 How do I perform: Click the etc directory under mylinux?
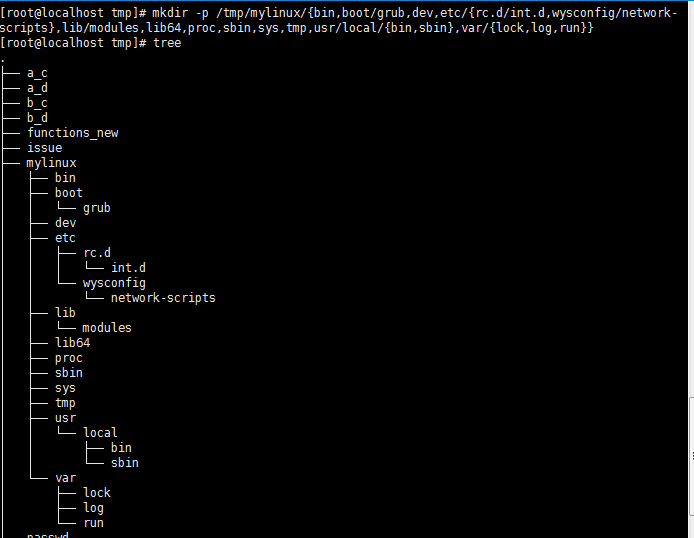(65, 238)
